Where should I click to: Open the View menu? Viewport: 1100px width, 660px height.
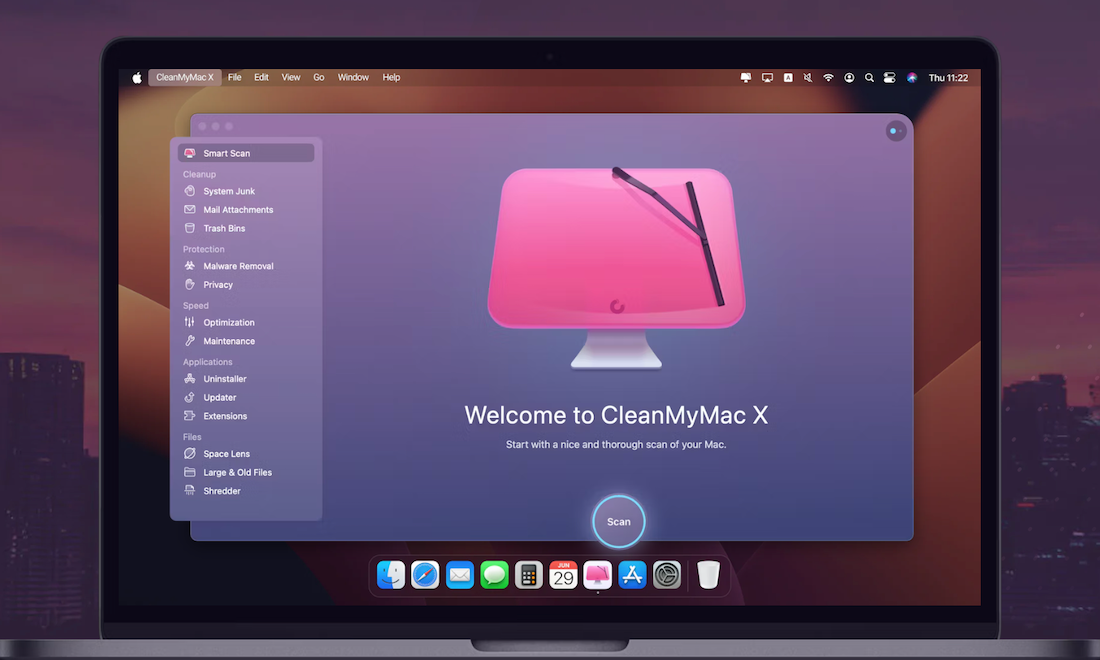click(290, 78)
